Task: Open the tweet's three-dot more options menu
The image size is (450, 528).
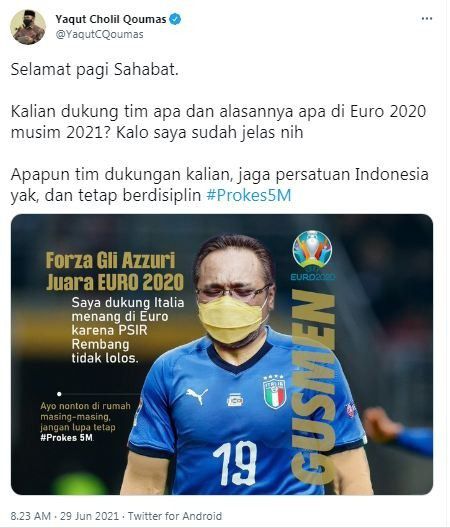Action: [x=427, y=19]
